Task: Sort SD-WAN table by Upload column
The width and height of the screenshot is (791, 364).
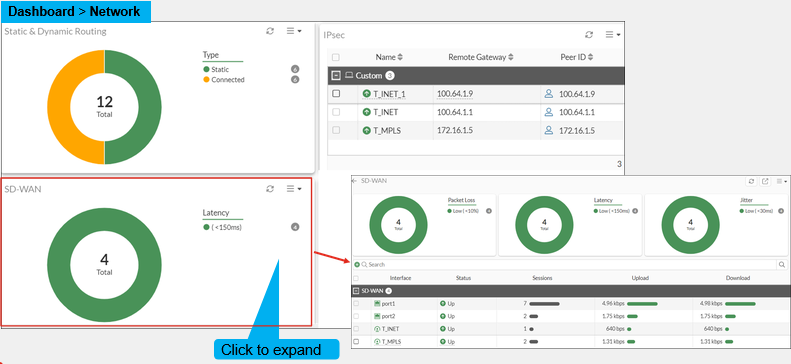Action: pyautogui.click(x=640, y=278)
